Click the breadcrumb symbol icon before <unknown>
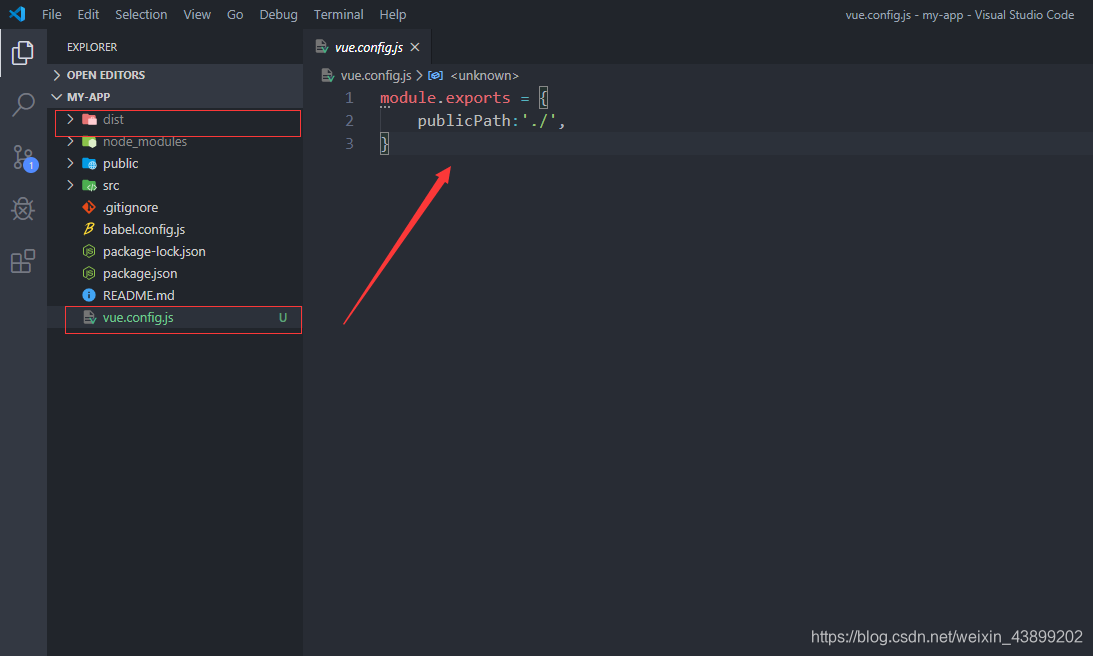1093x656 pixels. [436, 75]
